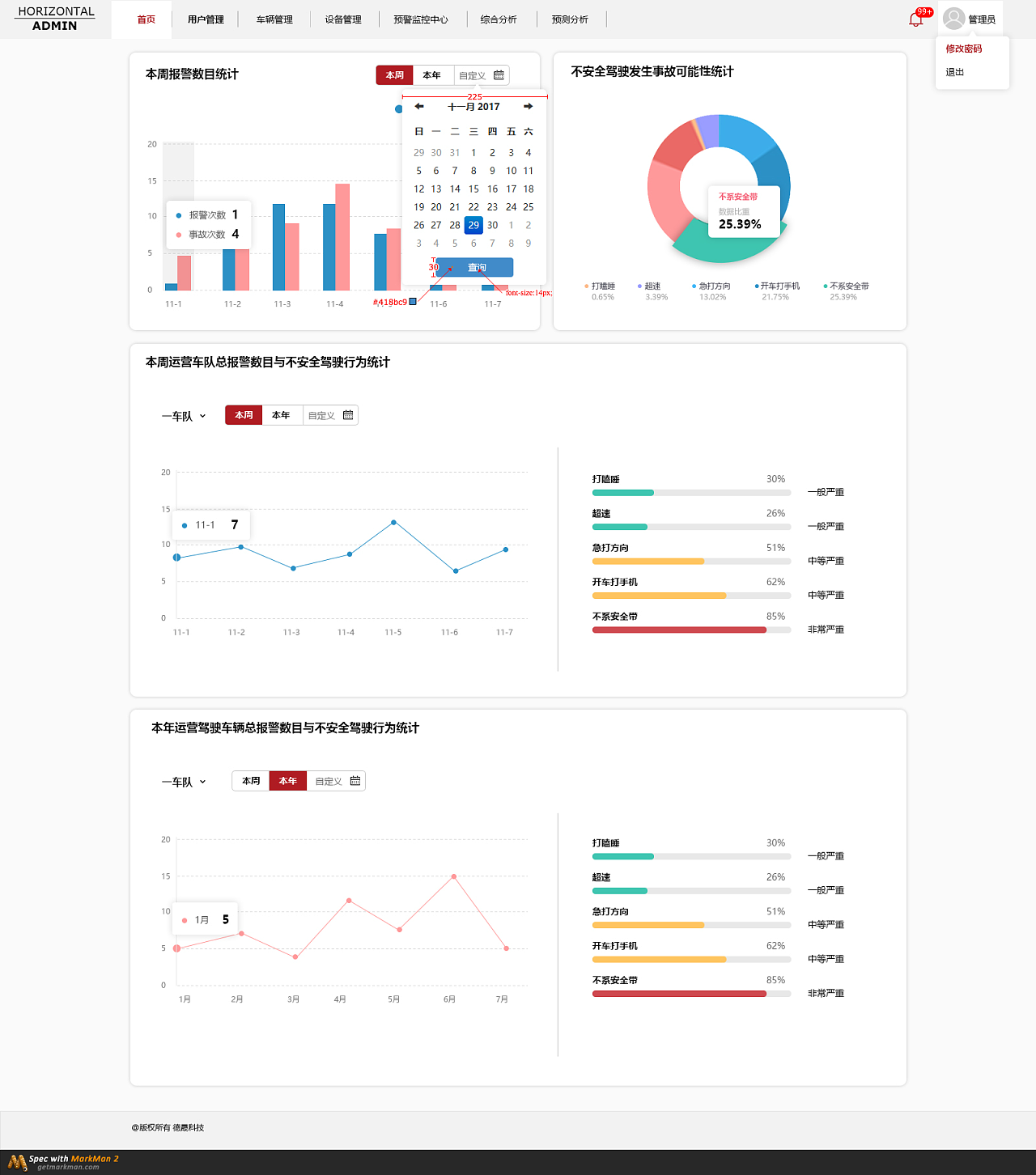This screenshot has height=1175, width=1036.
Task: Click the 十一月 2017 month header in the calendar
Action: [473, 107]
